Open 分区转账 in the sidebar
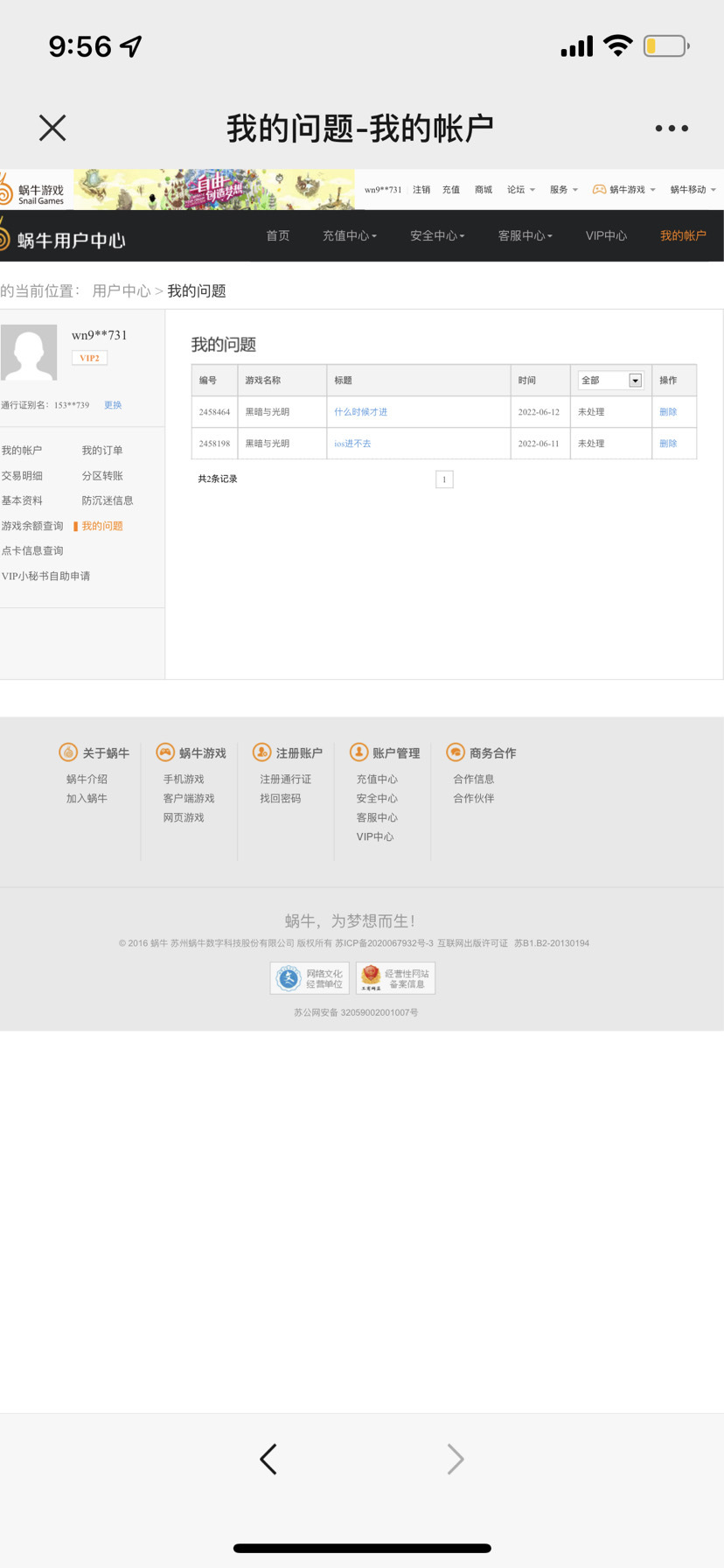The width and height of the screenshot is (724, 1568). pyautogui.click(x=102, y=476)
